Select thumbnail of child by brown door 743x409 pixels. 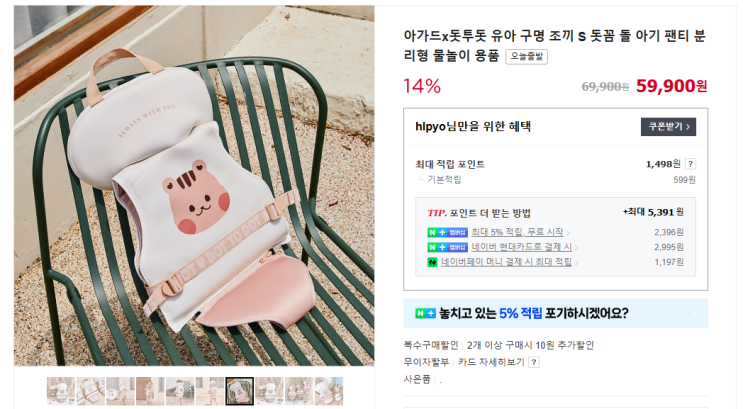click(150, 391)
